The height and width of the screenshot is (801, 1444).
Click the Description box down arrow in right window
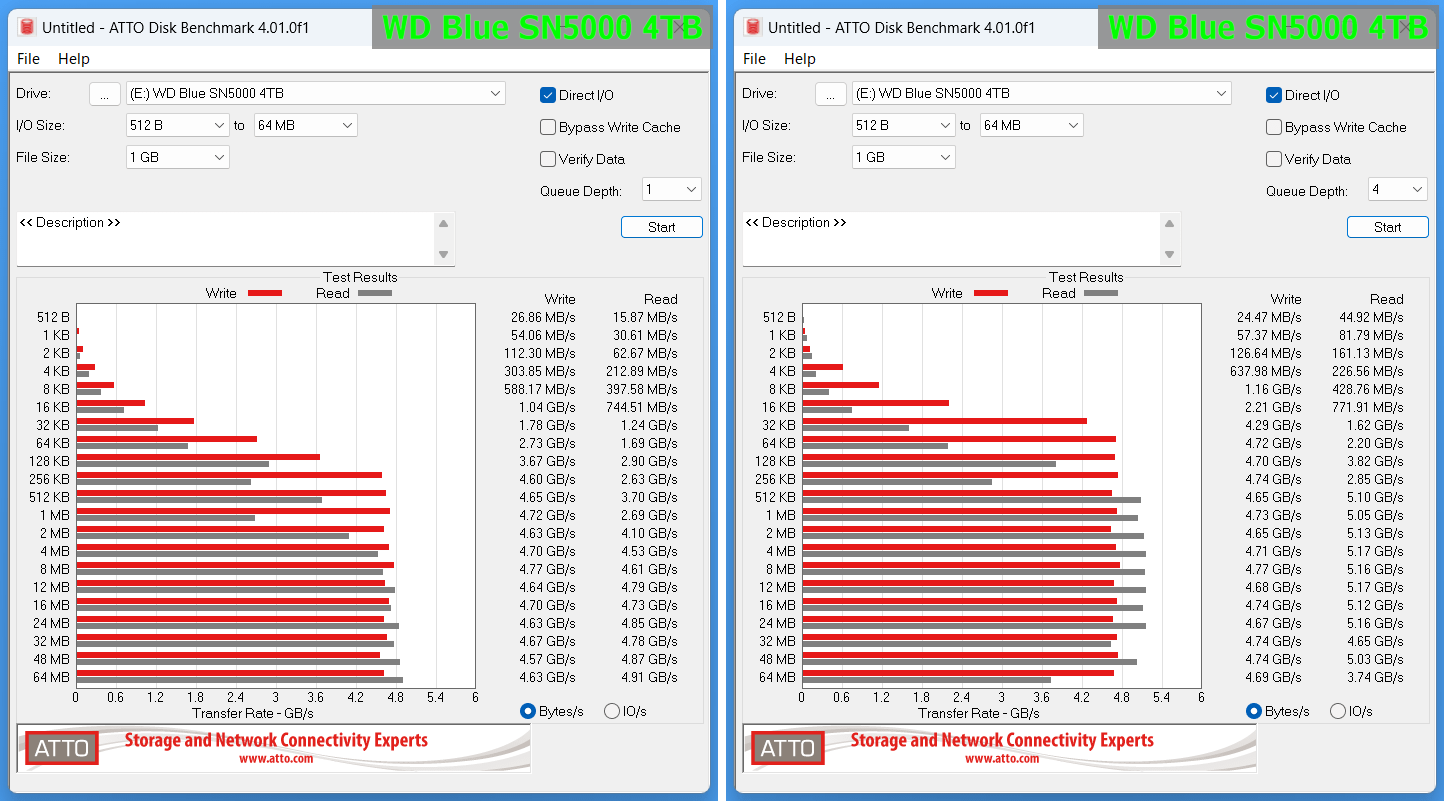(1170, 254)
